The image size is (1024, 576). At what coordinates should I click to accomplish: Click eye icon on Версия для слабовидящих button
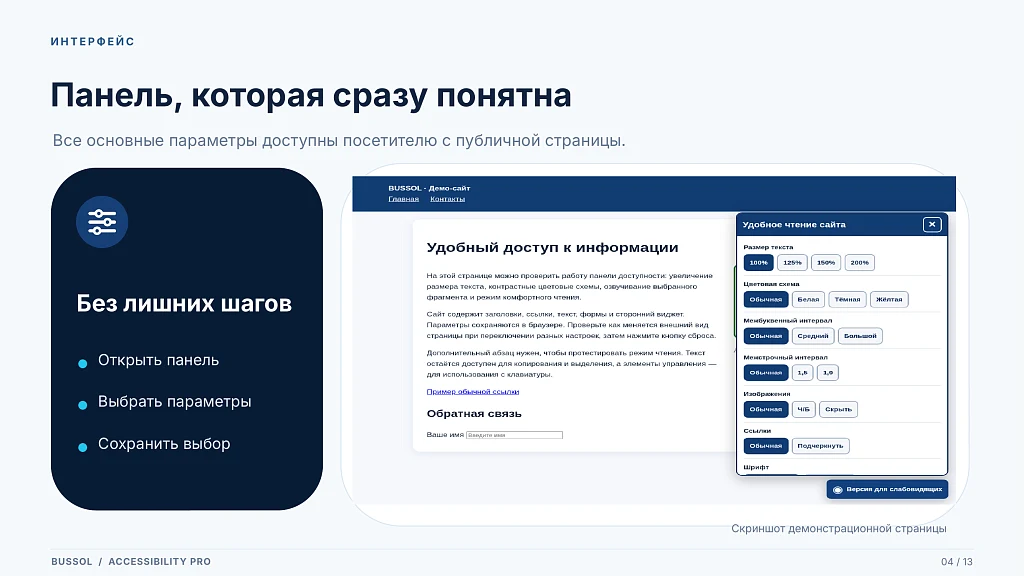pyautogui.click(x=838, y=490)
